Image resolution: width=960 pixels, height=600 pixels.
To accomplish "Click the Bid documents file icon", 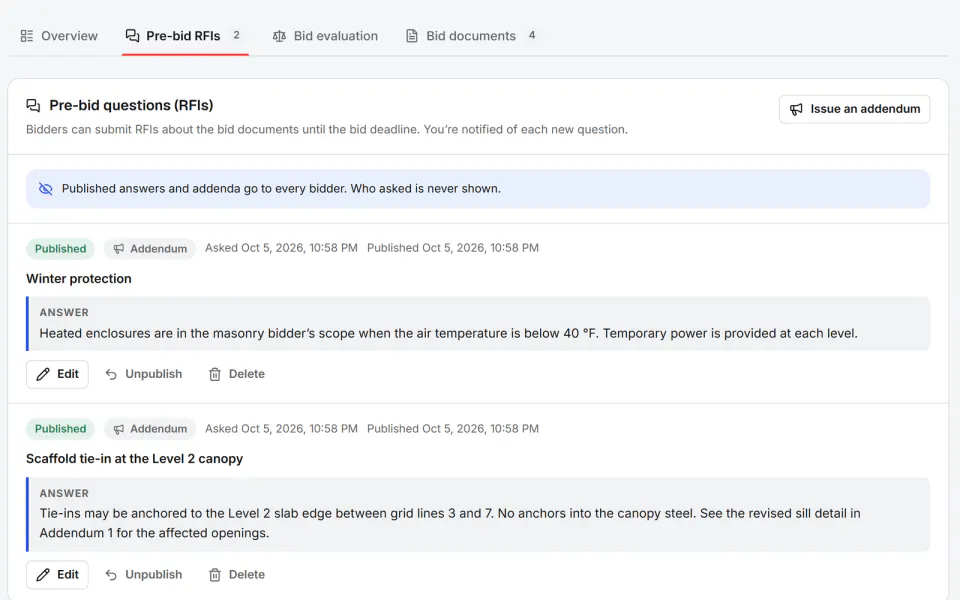I will click(x=412, y=36).
